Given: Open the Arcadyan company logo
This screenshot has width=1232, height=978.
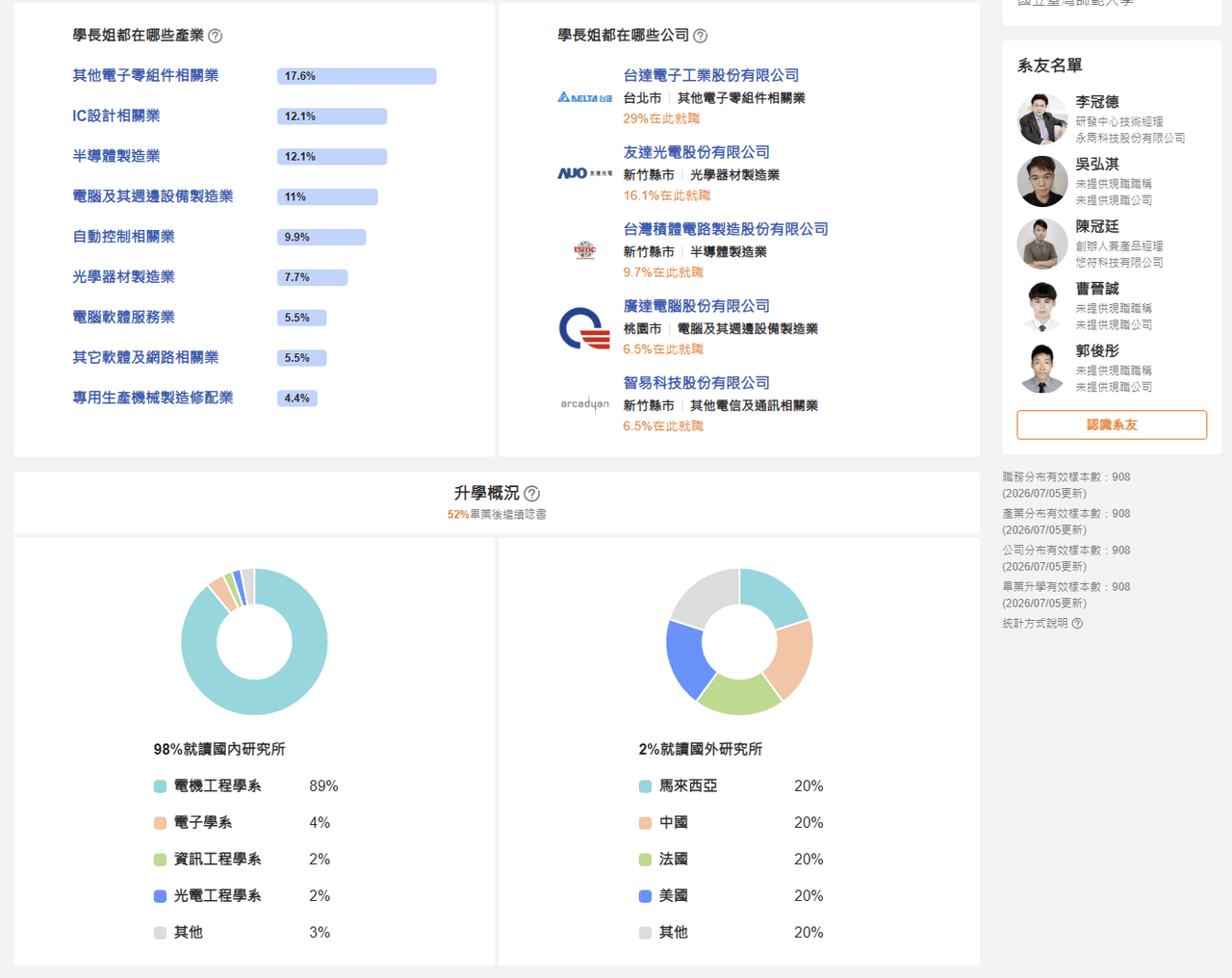Looking at the screenshot, I should 585,404.
